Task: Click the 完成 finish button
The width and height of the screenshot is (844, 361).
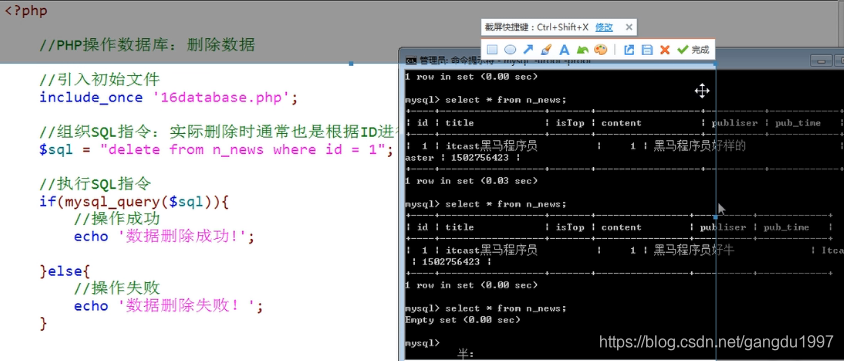Action: click(693, 50)
